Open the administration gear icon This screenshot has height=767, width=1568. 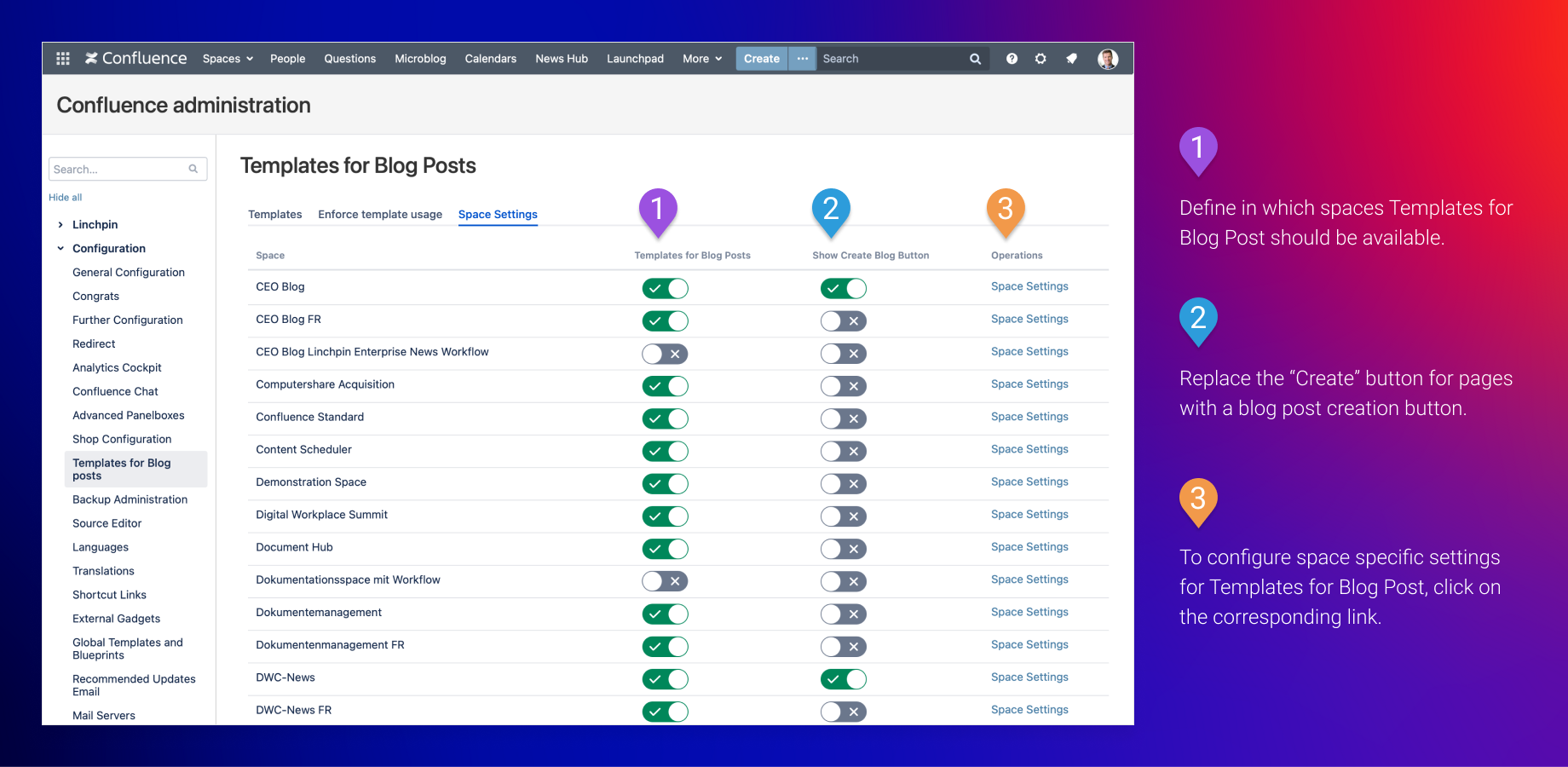click(x=1041, y=59)
